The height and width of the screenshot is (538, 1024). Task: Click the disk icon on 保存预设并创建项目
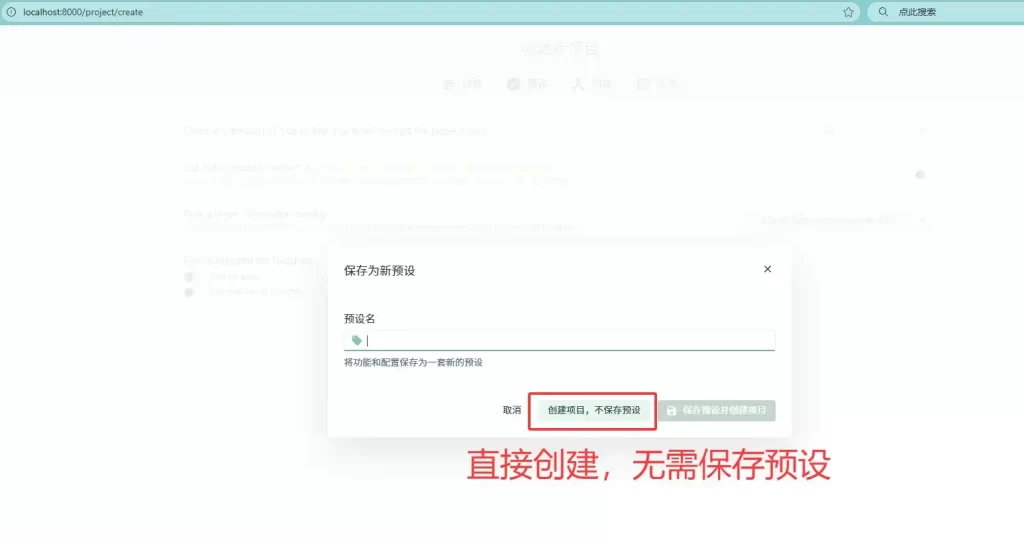(x=672, y=410)
